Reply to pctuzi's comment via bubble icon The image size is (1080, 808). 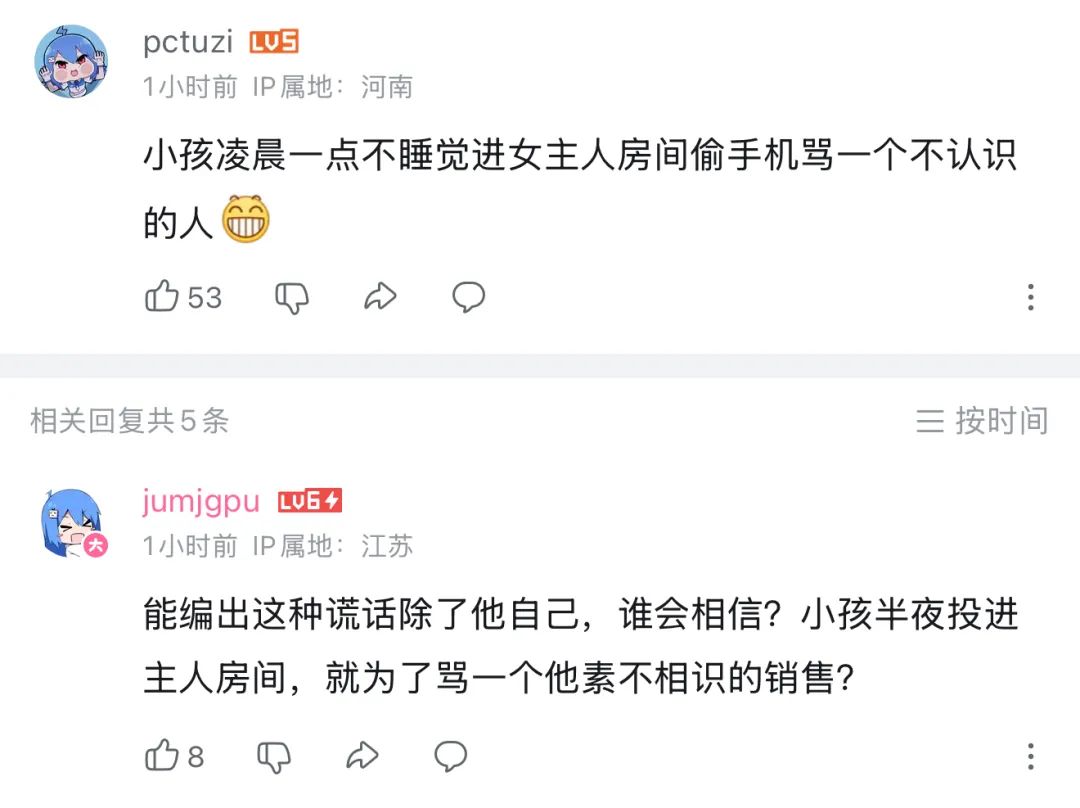point(468,297)
